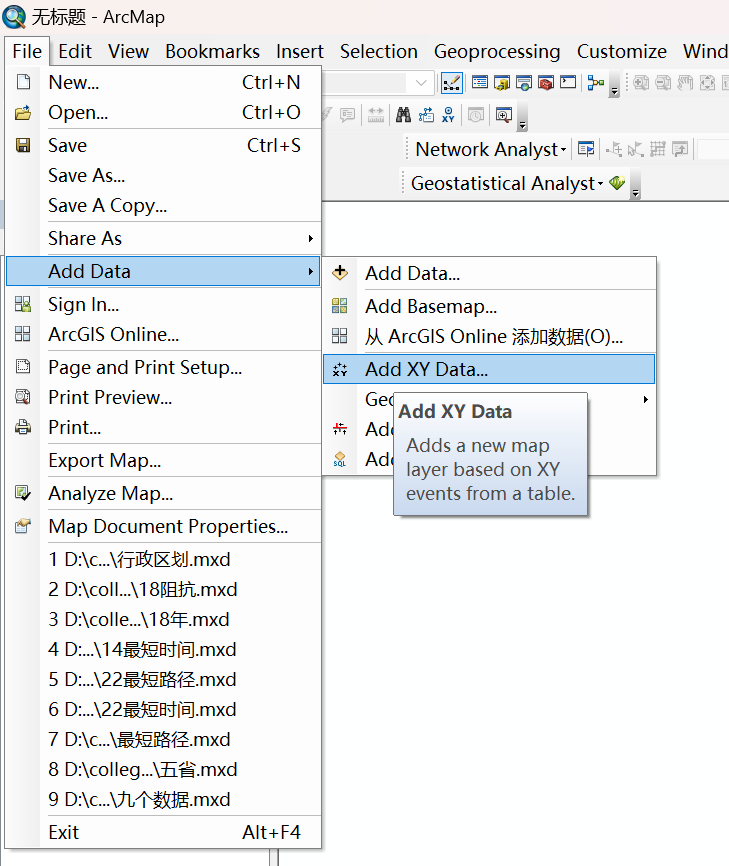Show the Network Analyst Window icon

[x=586, y=149]
